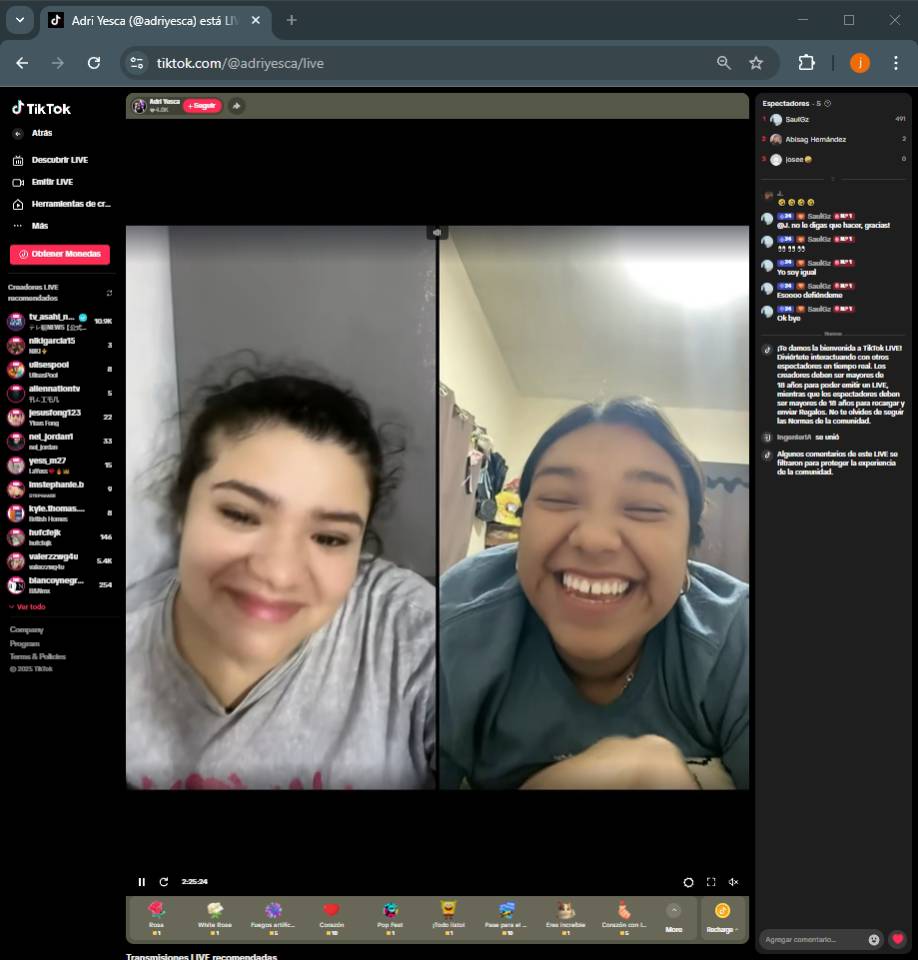Image resolution: width=918 pixels, height=960 pixels.
Task: Select Emitir LIVE from the sidebar
Action: click(x=52, y=182)
